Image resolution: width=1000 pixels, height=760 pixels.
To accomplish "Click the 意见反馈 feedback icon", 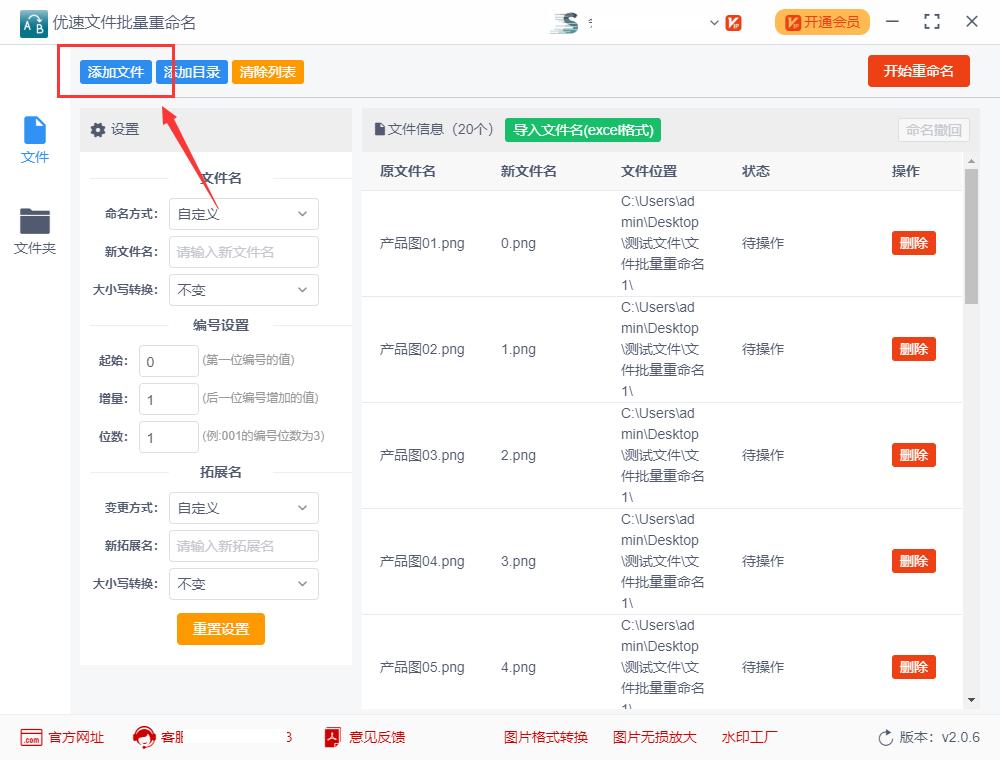I will [331, 737].
